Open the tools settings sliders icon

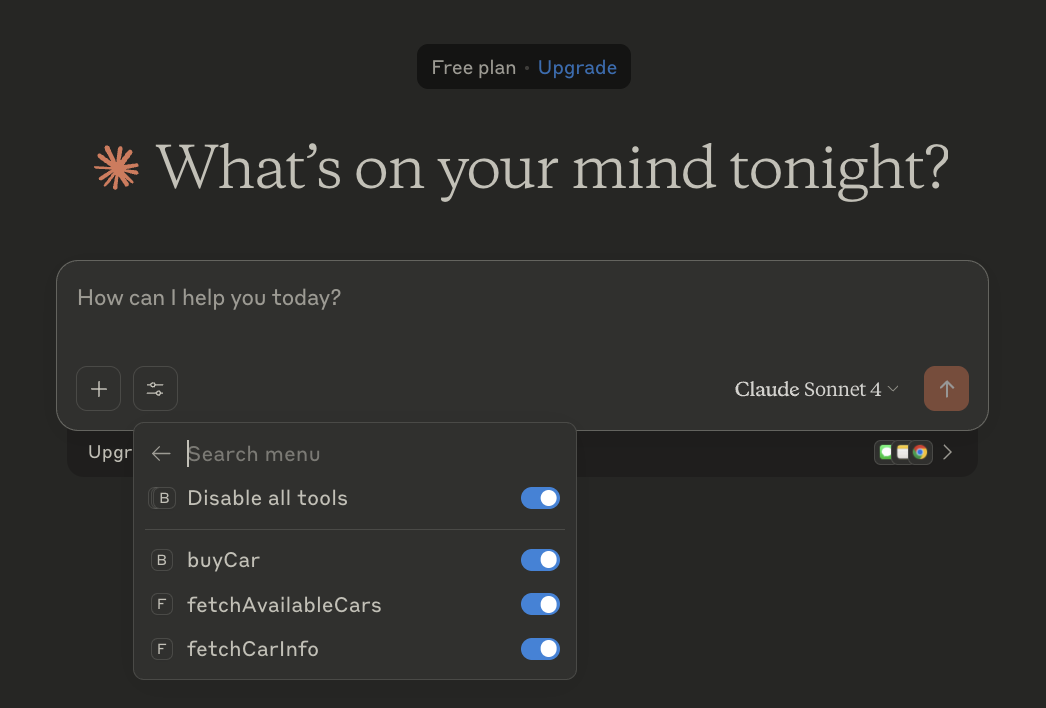(155, 388)
